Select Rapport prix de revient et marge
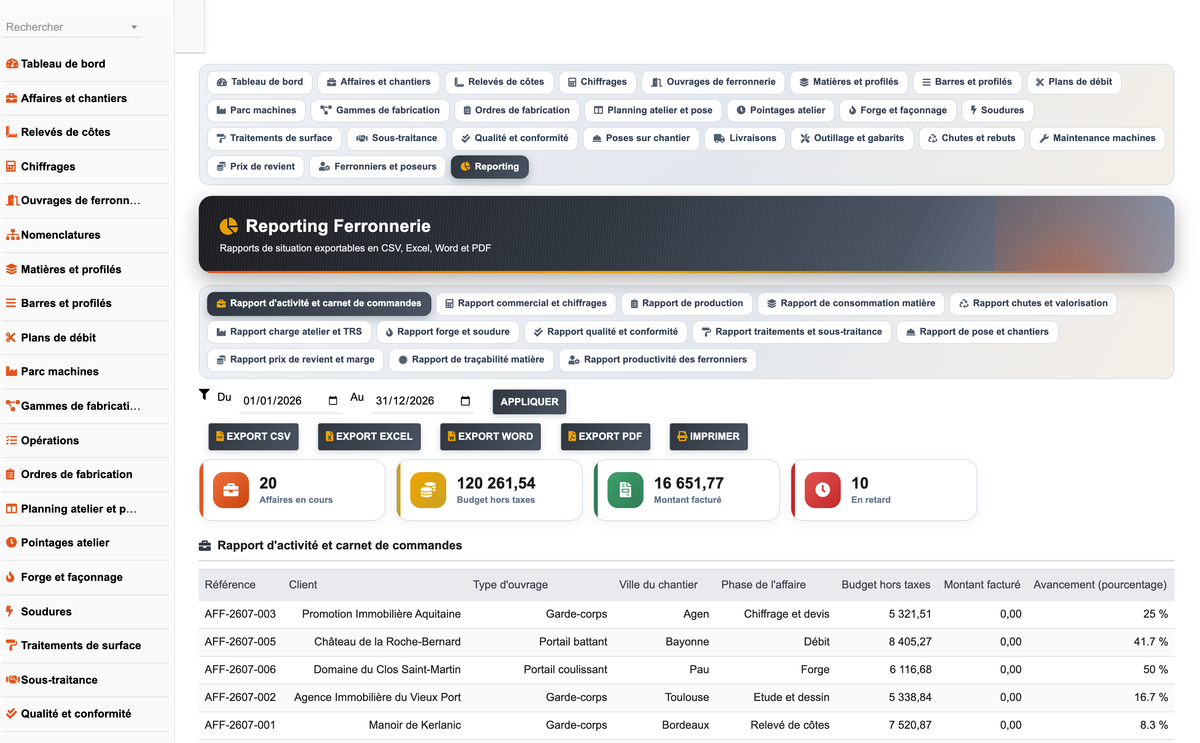This screenshot has height=743, width=1200. 296,359
